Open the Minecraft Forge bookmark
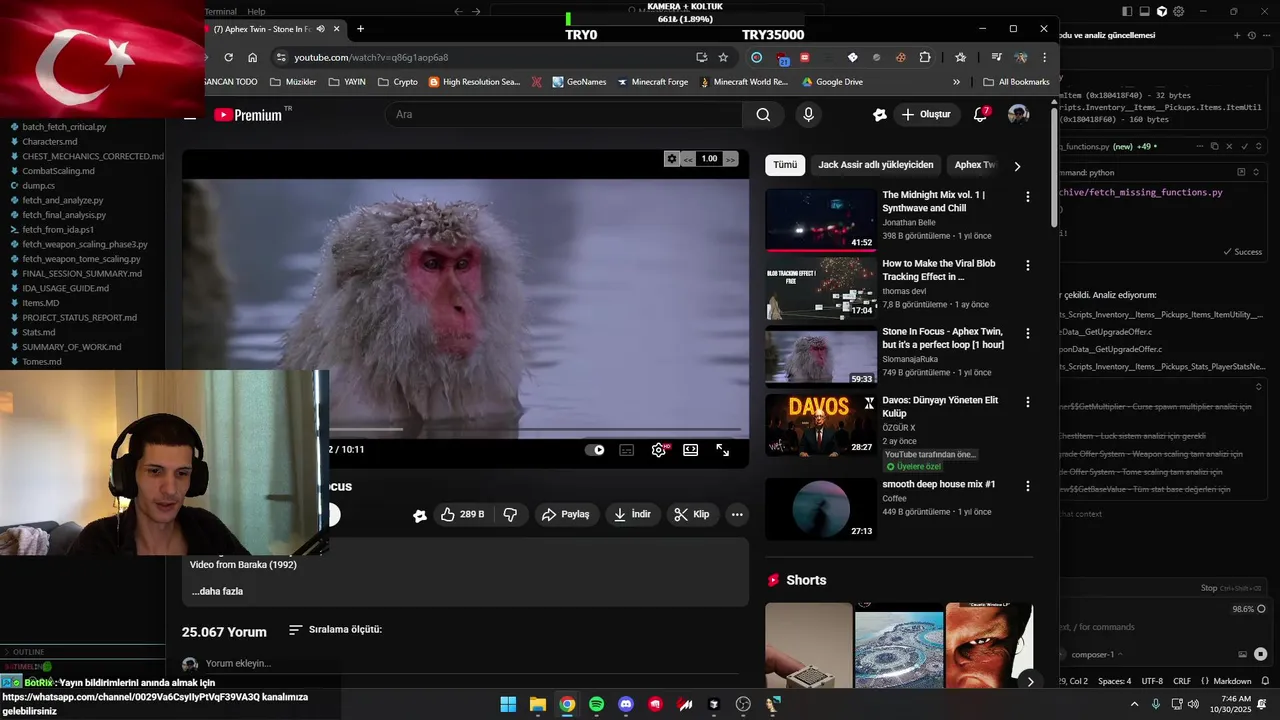Screen dimensions: 1280x720 (x=653, y=82)
